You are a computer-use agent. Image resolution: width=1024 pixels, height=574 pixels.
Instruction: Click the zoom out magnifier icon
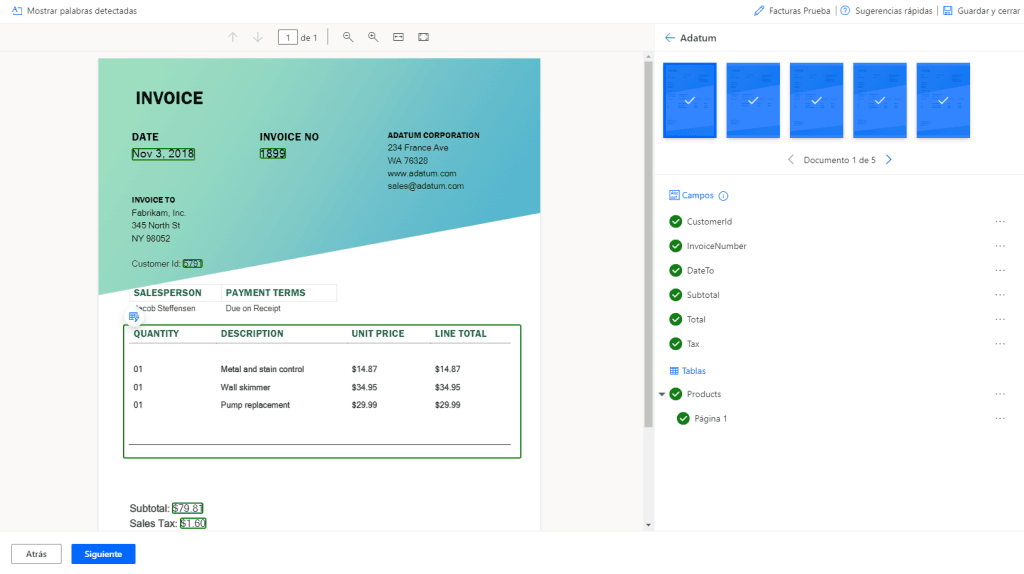tap(348, 37)
